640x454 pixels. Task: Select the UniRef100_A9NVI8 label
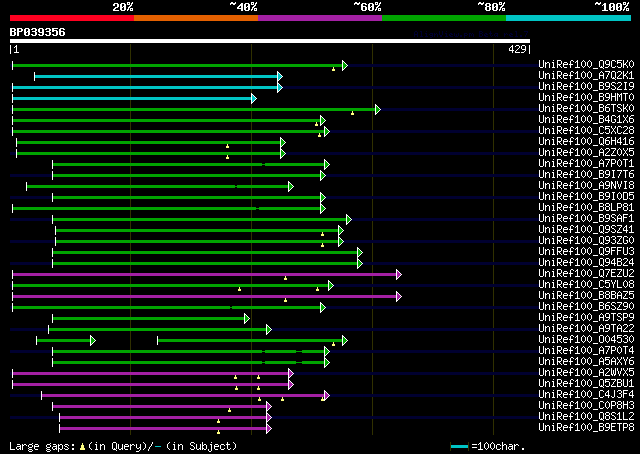[586, 186]
